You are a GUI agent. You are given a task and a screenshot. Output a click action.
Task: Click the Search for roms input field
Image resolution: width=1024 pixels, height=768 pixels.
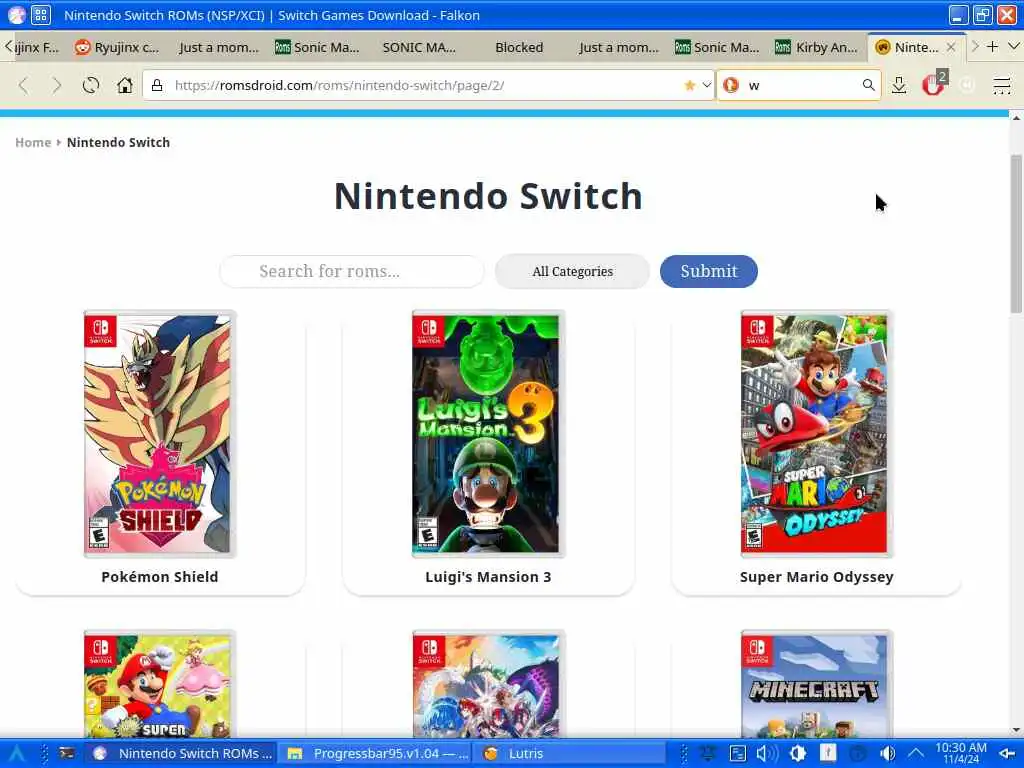[x=351, y=271]
